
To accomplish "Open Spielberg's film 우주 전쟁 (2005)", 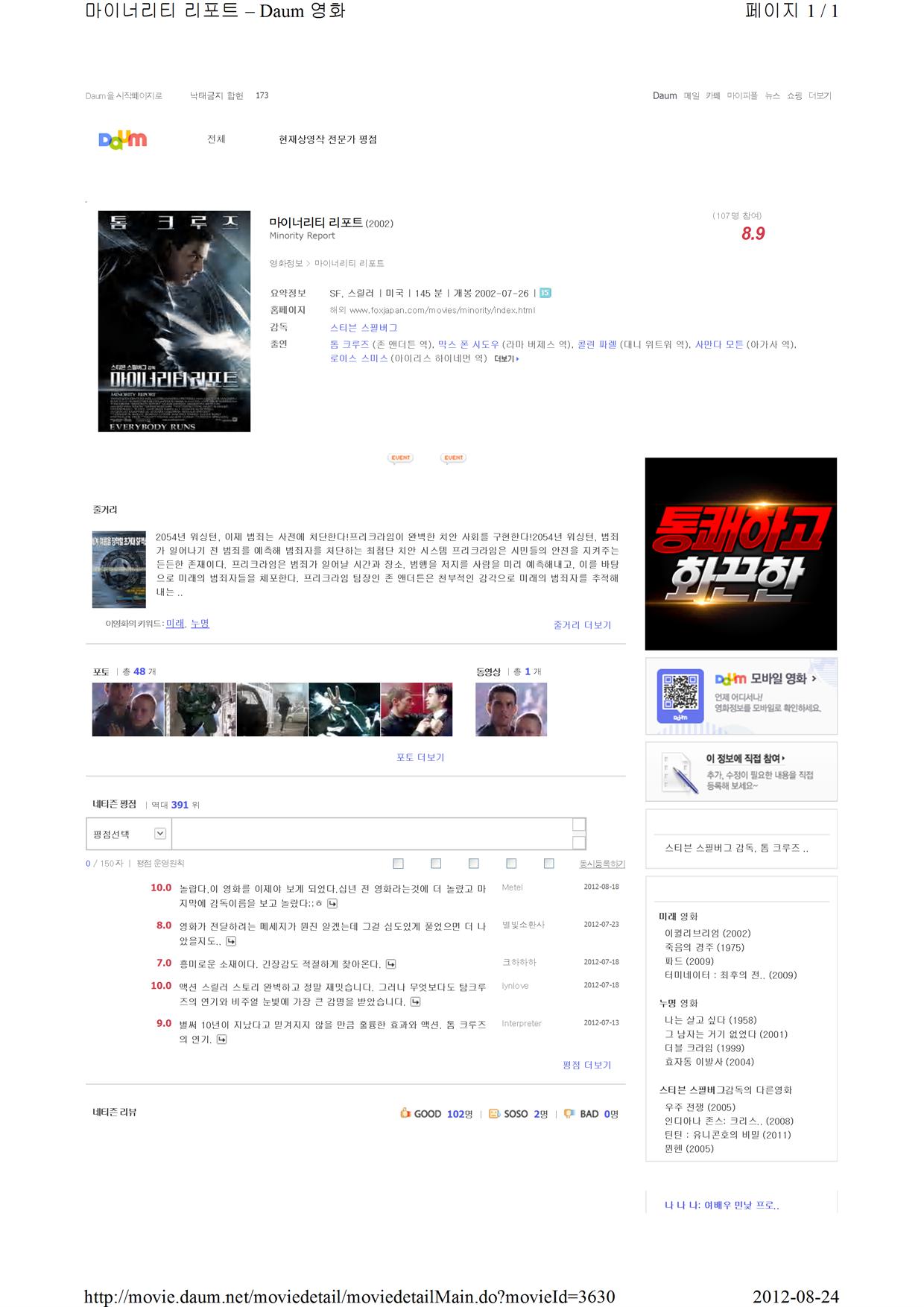I will pyautogui.click(x=700, y=1107).
